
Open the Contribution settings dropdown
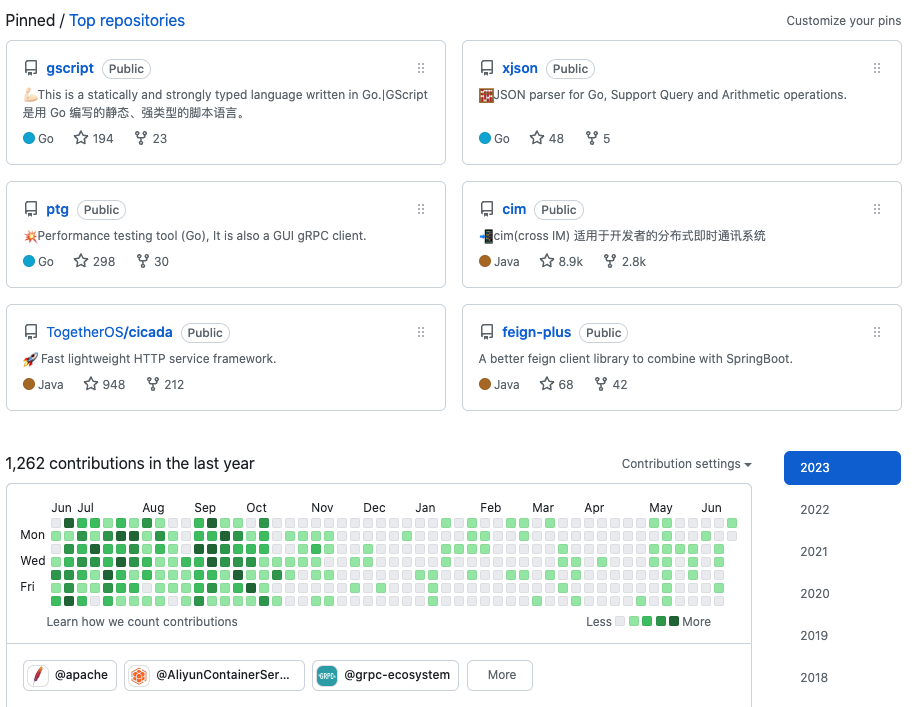tap(687, 464)
